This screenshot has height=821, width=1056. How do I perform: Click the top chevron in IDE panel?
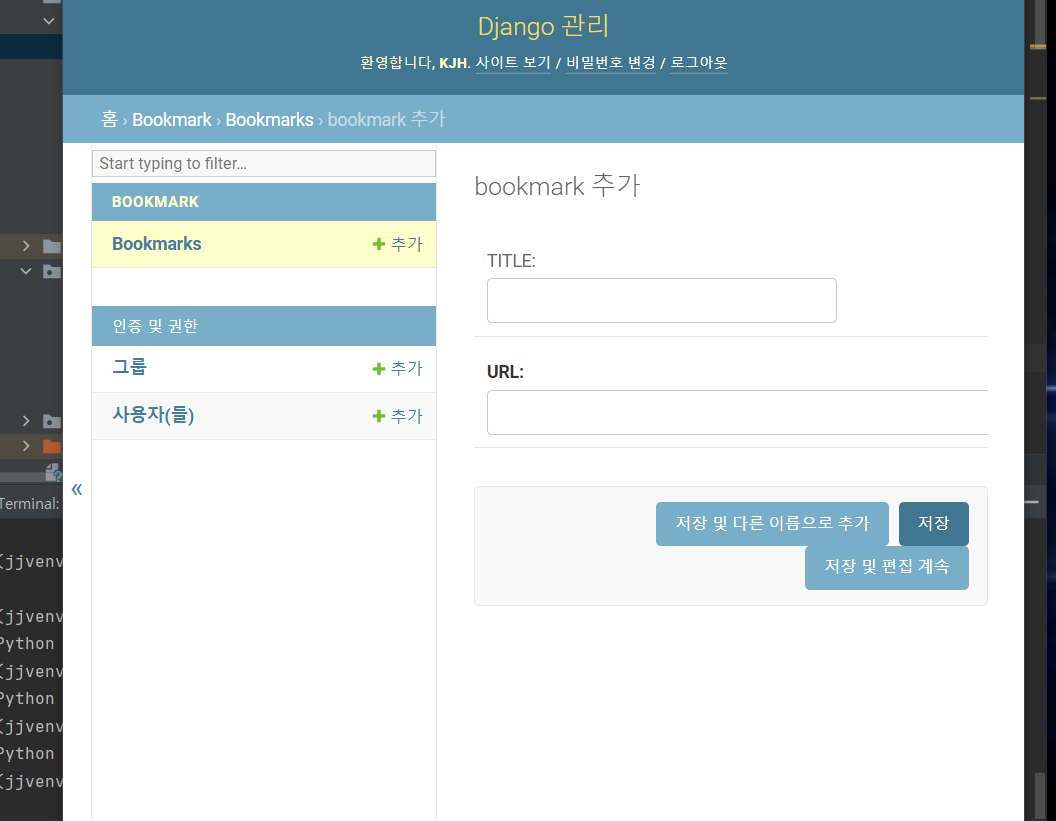coord(48,21)
